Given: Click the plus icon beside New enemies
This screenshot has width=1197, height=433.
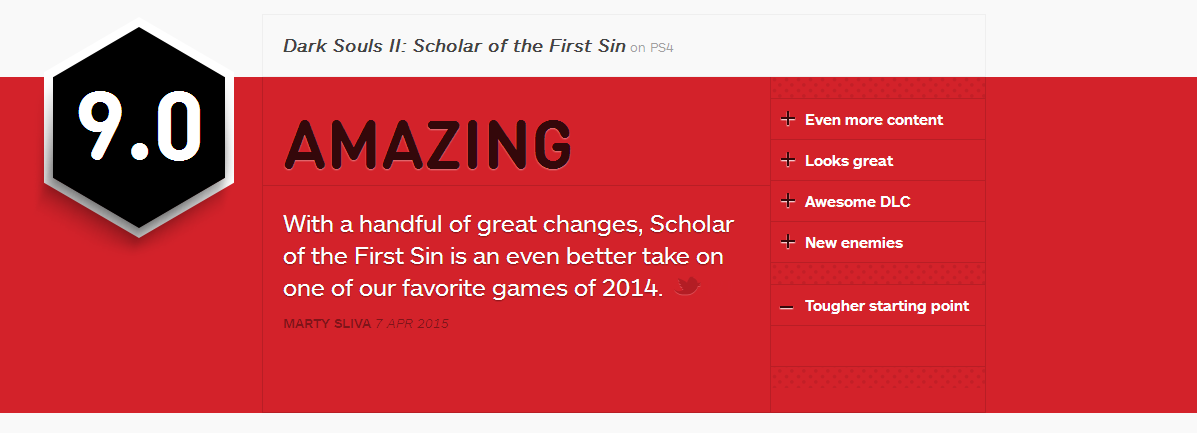Looking at the screenshot, I should (788, 243).
